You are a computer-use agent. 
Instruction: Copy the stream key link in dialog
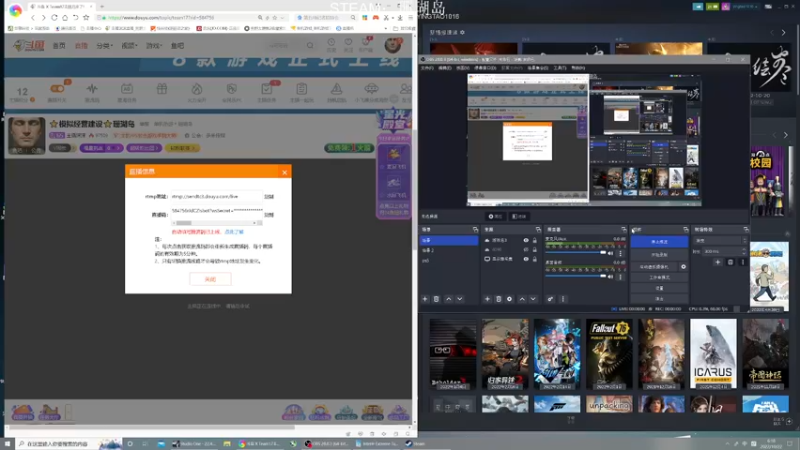click(269, 215)
